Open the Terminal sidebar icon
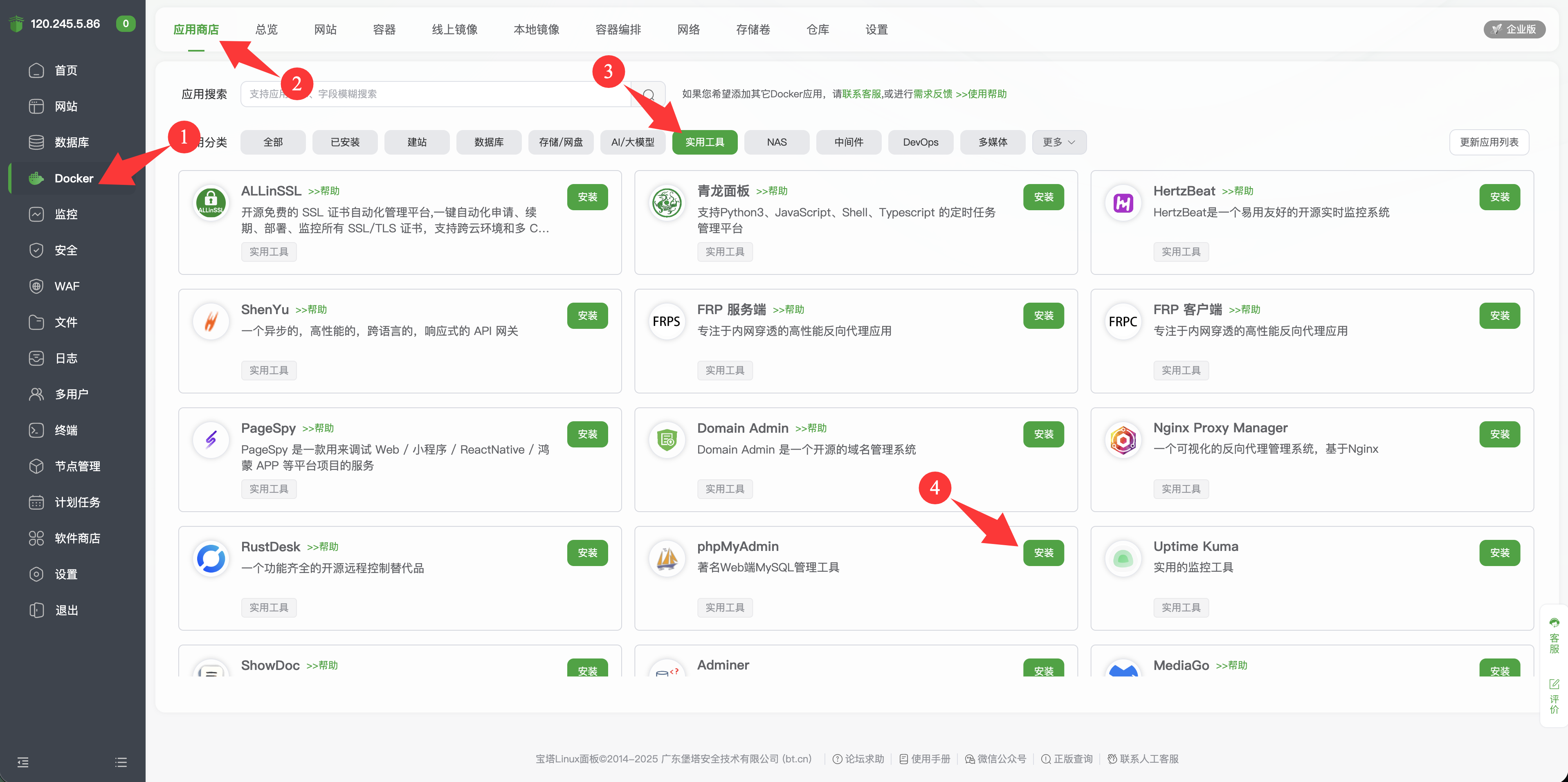This screenshot has height=782, width=1568. [x=36, y=430]
